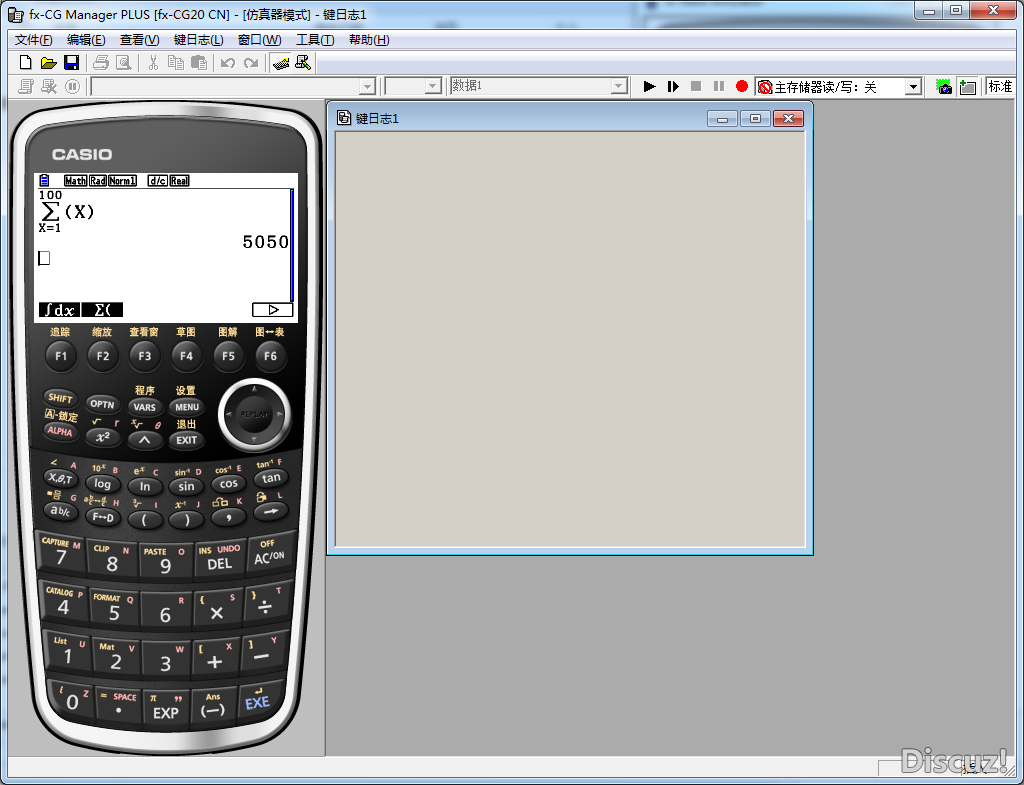The image size is (1024, 785).
Task: Expand the main memory read/write dropdown
Action: pos(913,86)
